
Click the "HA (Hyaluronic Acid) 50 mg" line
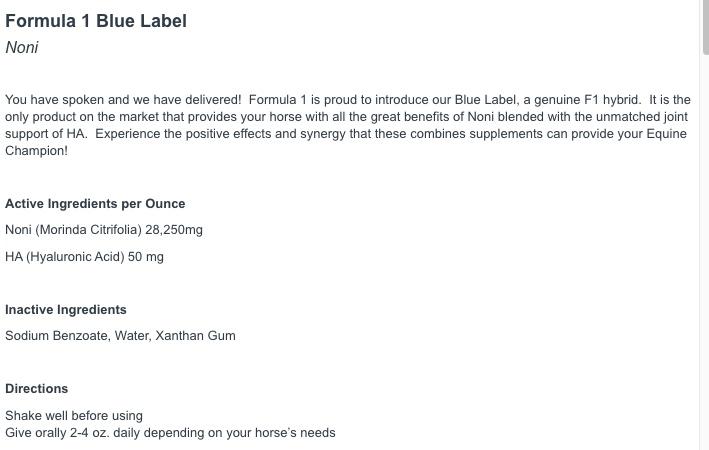click(84, 257)
